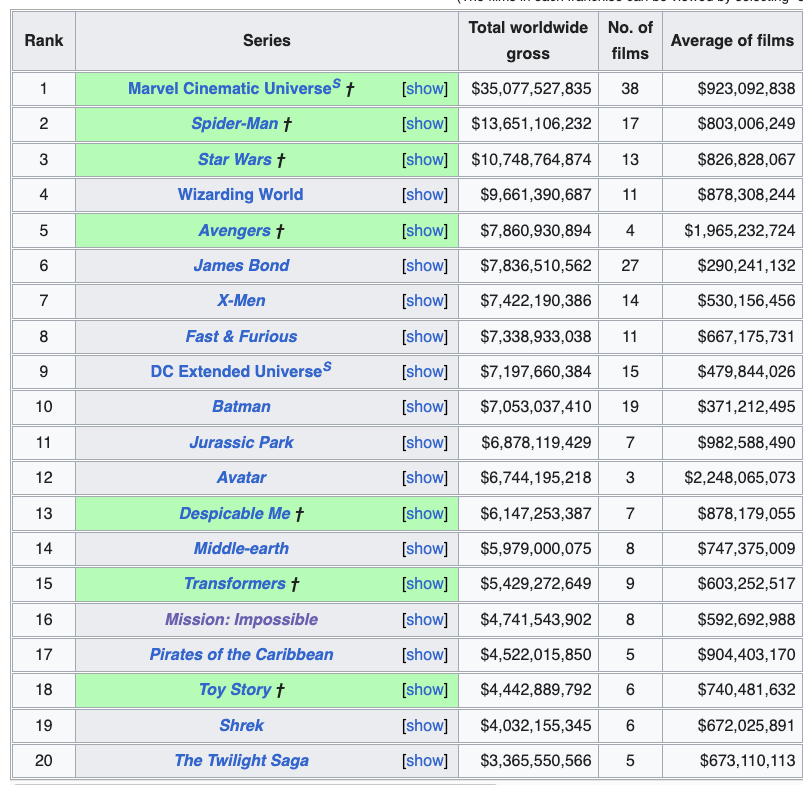Open the Jurassic Park link
Image resolution: width=811 pixels, height=785 pixels.
(242, 443)
